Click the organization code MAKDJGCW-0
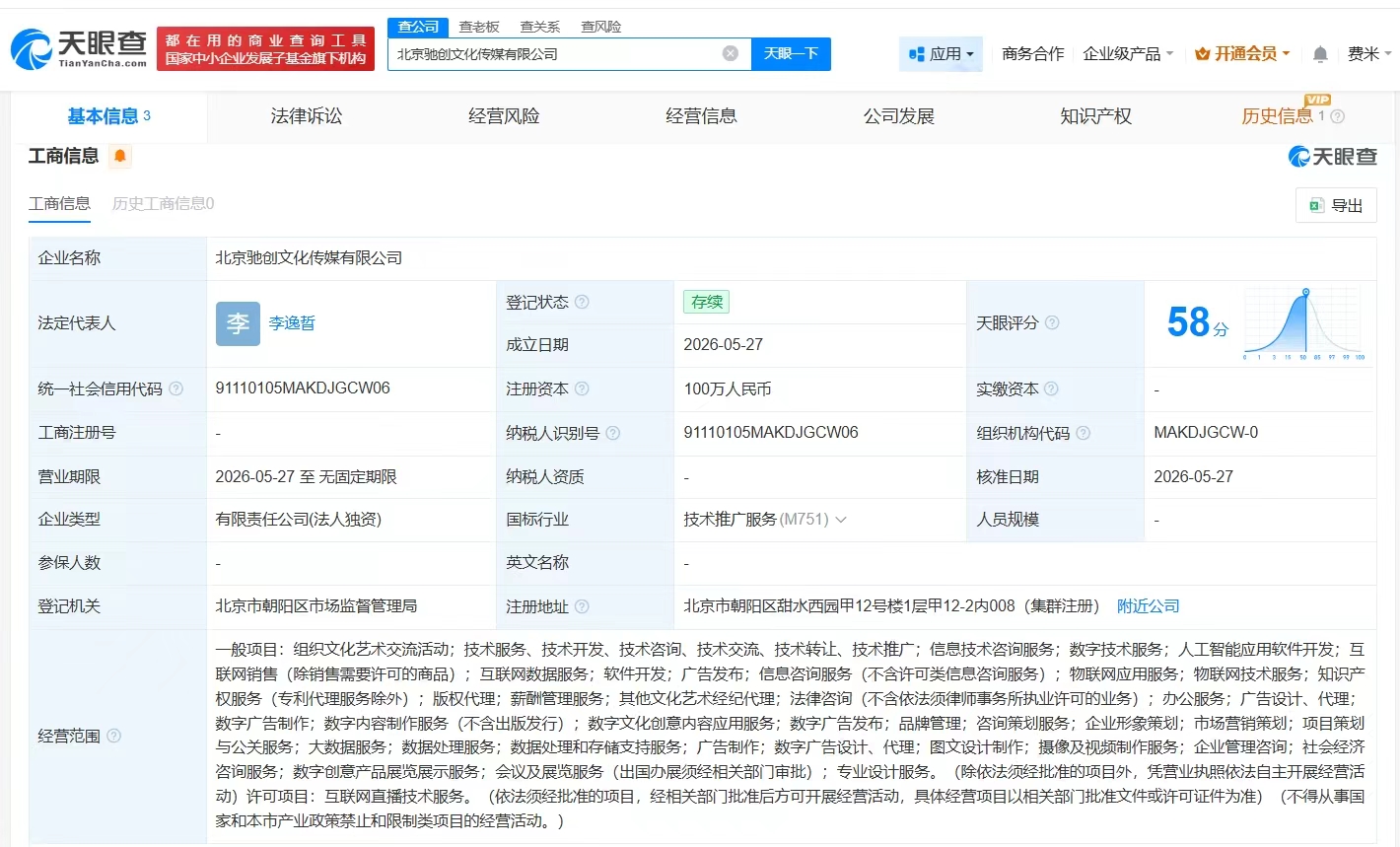 [x=1206, y=433]
